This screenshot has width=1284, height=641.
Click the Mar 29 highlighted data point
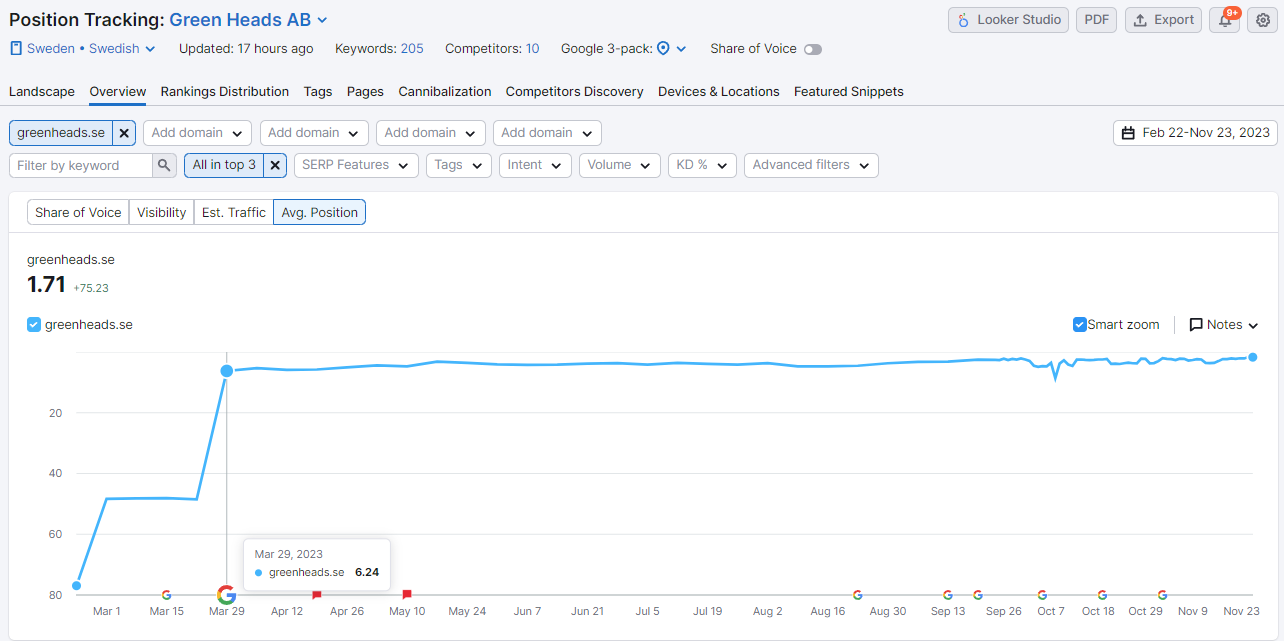[227, 371]
